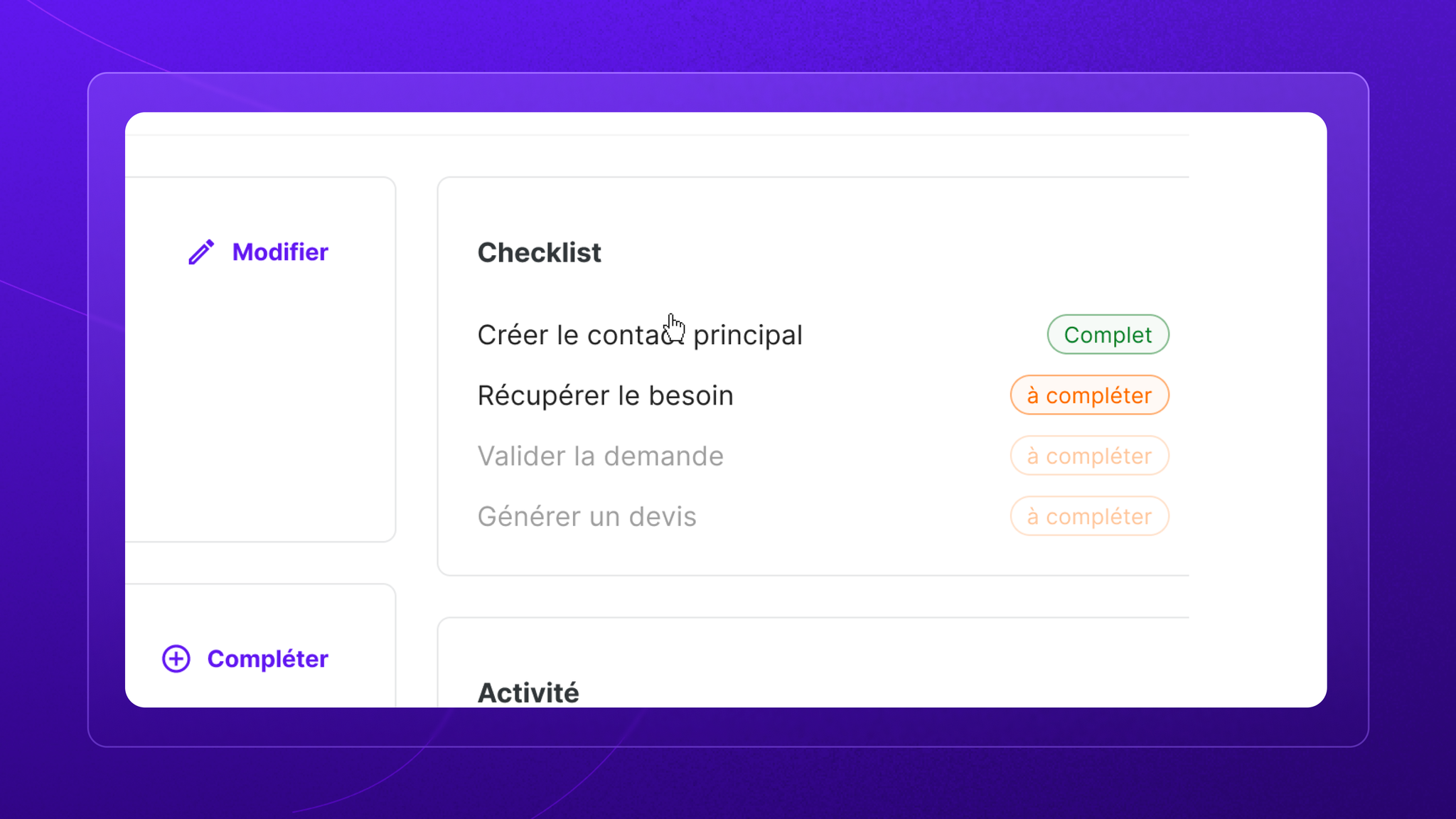This screenshot has width=1456, height=819.
Task: Click 'à compléter' badge for Récupérer le besoin
Action: point(1089,395)
